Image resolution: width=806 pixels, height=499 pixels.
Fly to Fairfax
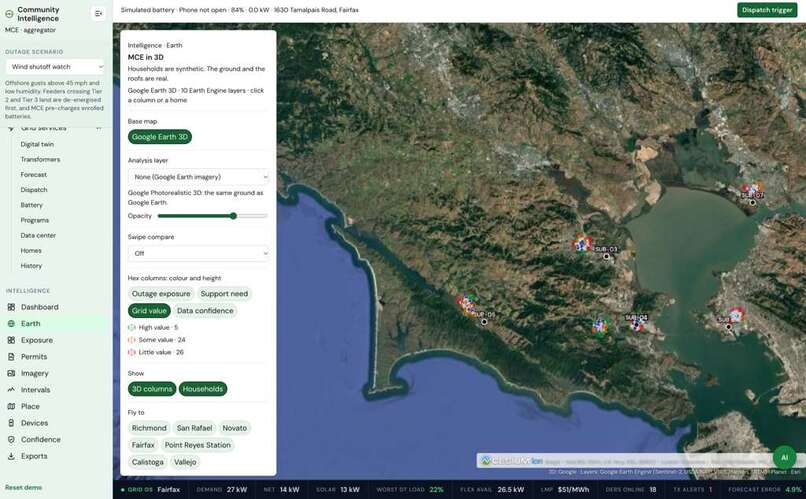143,445
